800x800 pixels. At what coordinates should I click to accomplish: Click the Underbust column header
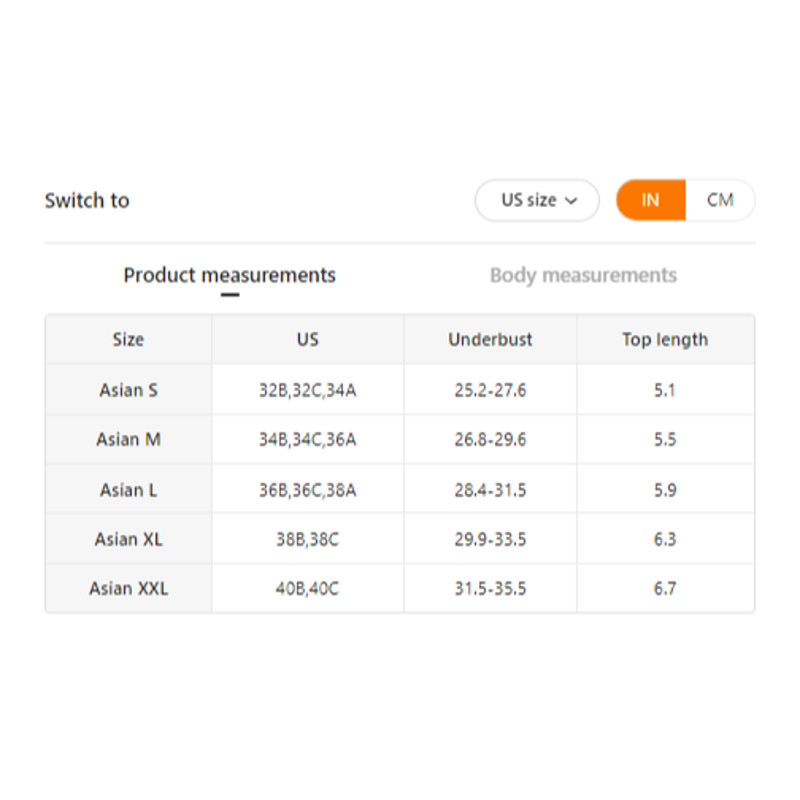coord(490,340)
